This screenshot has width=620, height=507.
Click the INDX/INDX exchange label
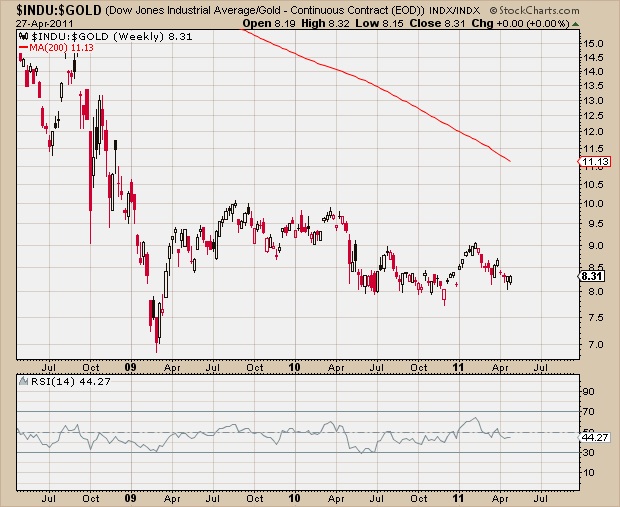(454, 10)
